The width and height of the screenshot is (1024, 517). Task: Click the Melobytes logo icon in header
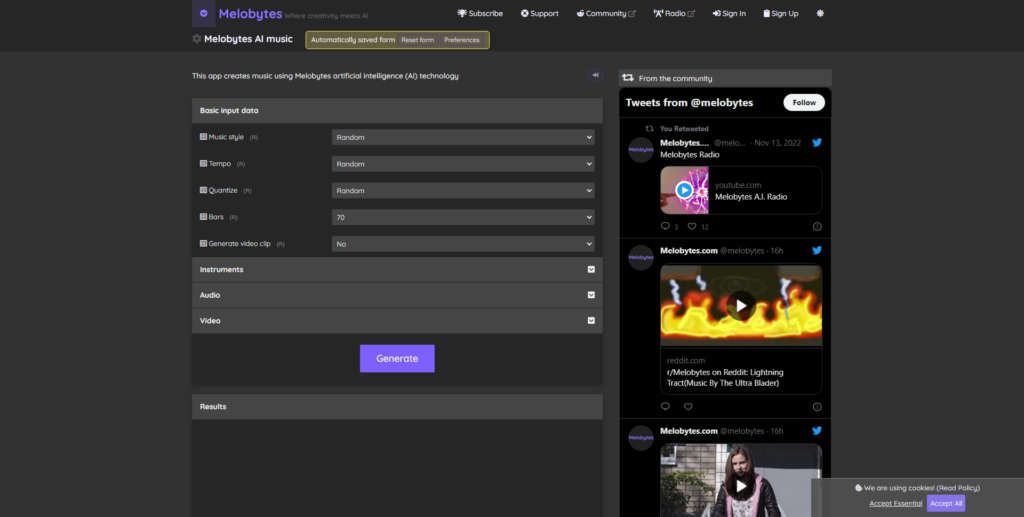[x=204, y=13]
